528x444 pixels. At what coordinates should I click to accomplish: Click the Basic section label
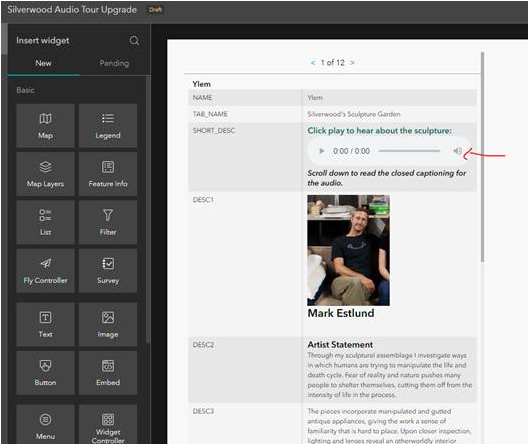pos(26,90)
